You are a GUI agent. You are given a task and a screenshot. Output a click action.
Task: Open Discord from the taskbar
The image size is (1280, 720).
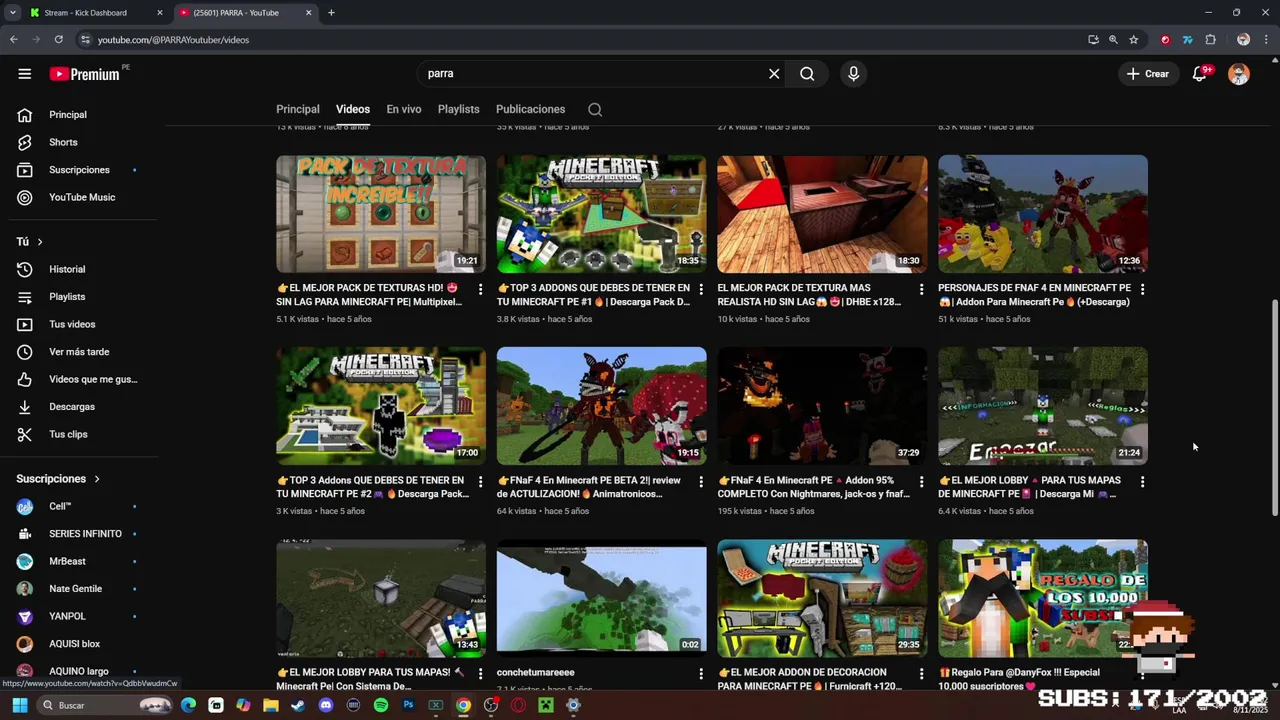point(325,705)
